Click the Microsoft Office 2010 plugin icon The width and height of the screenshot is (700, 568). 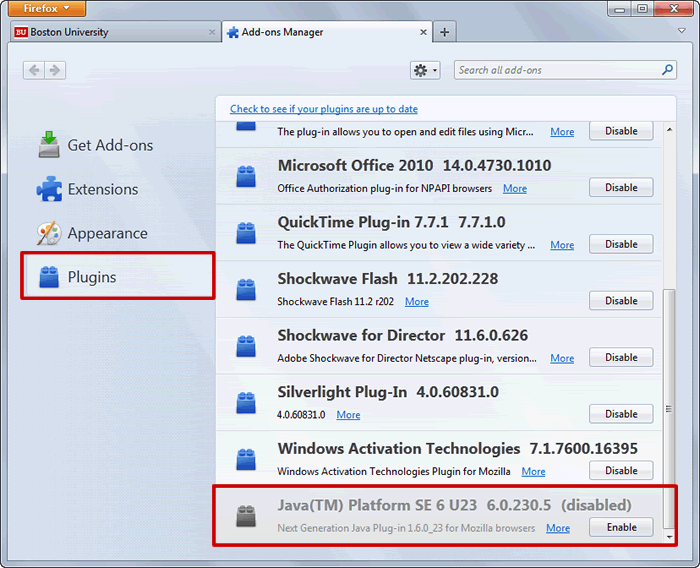pyautogui.click(x=246, y=176)
